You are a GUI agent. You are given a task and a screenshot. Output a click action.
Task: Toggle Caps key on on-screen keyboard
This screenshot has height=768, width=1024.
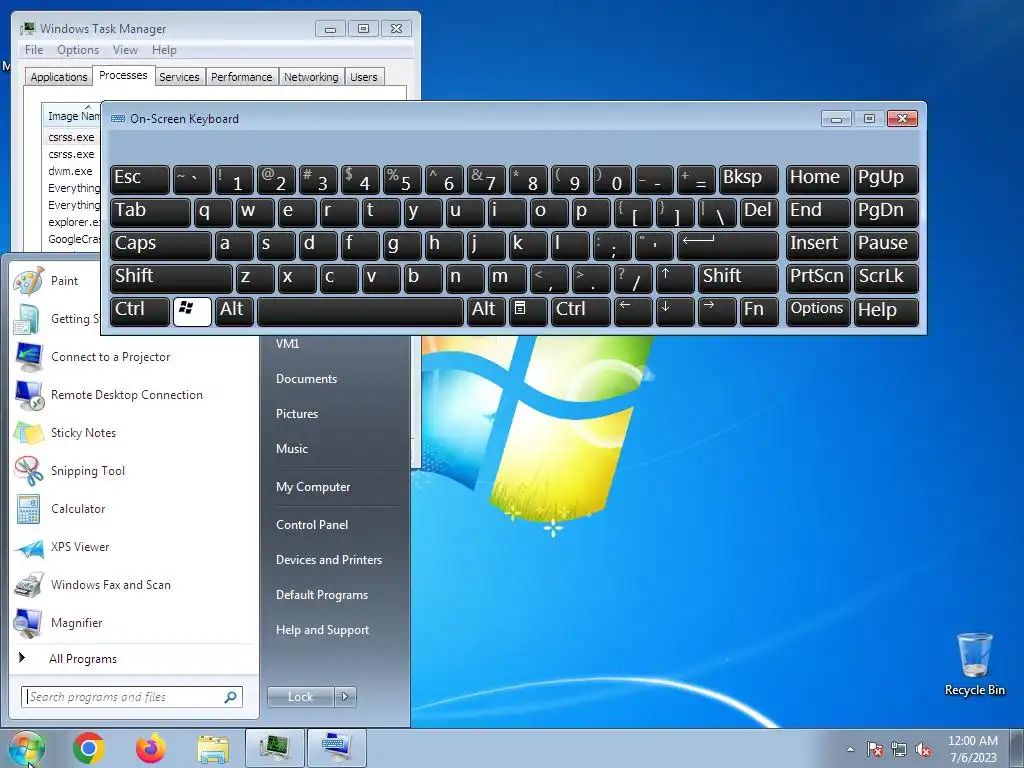pos(161,246)
